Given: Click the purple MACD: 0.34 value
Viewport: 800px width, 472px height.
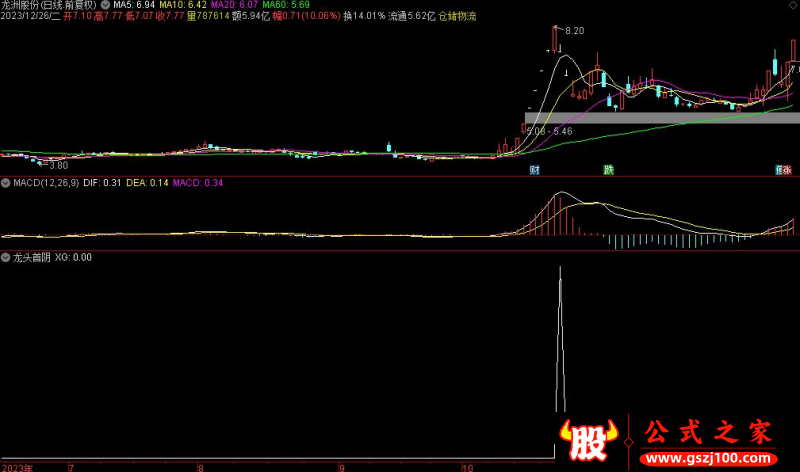Looking at the screenshot, I should (x=197, y=183).
